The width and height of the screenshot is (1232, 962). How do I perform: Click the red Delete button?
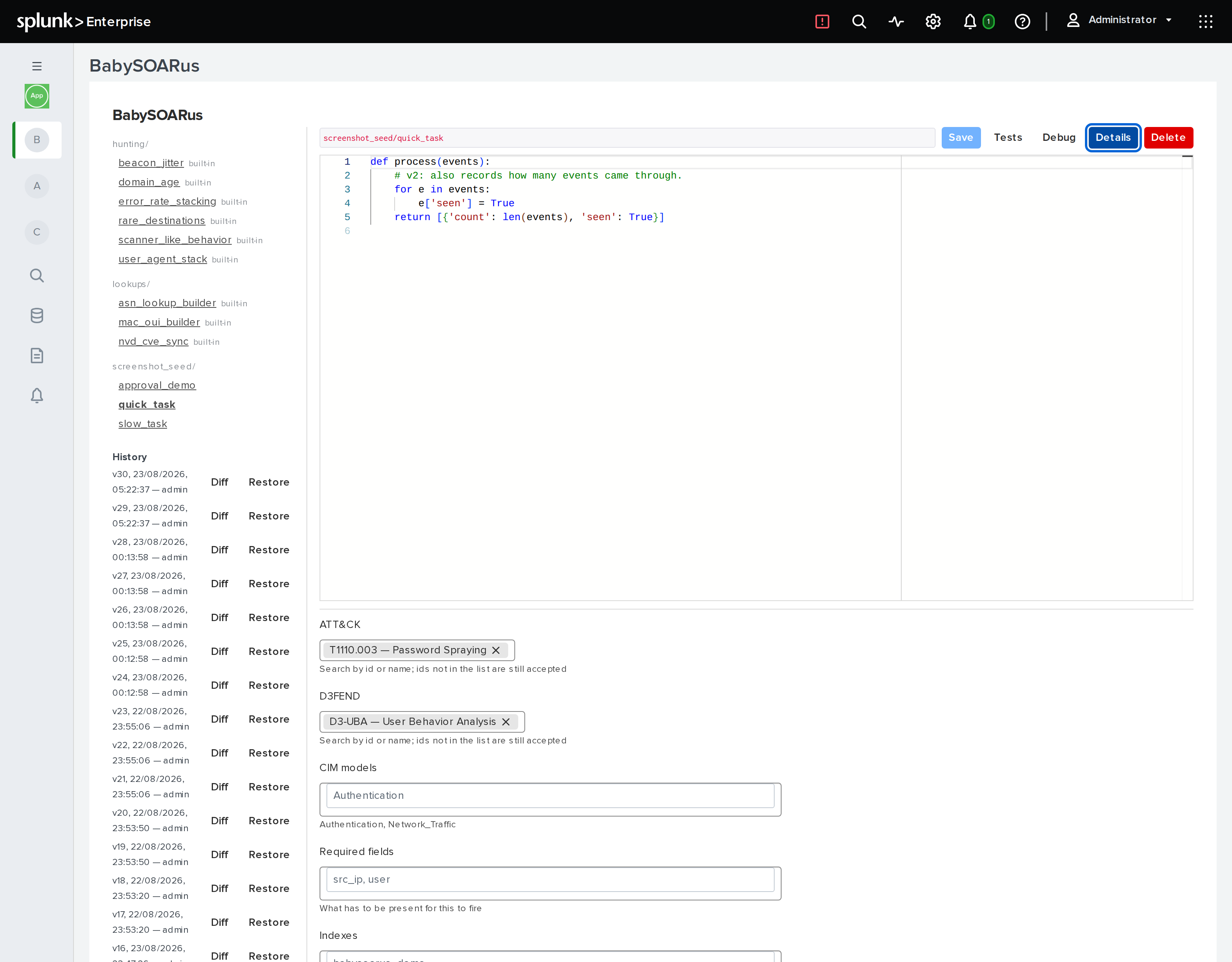[1168, 138]
